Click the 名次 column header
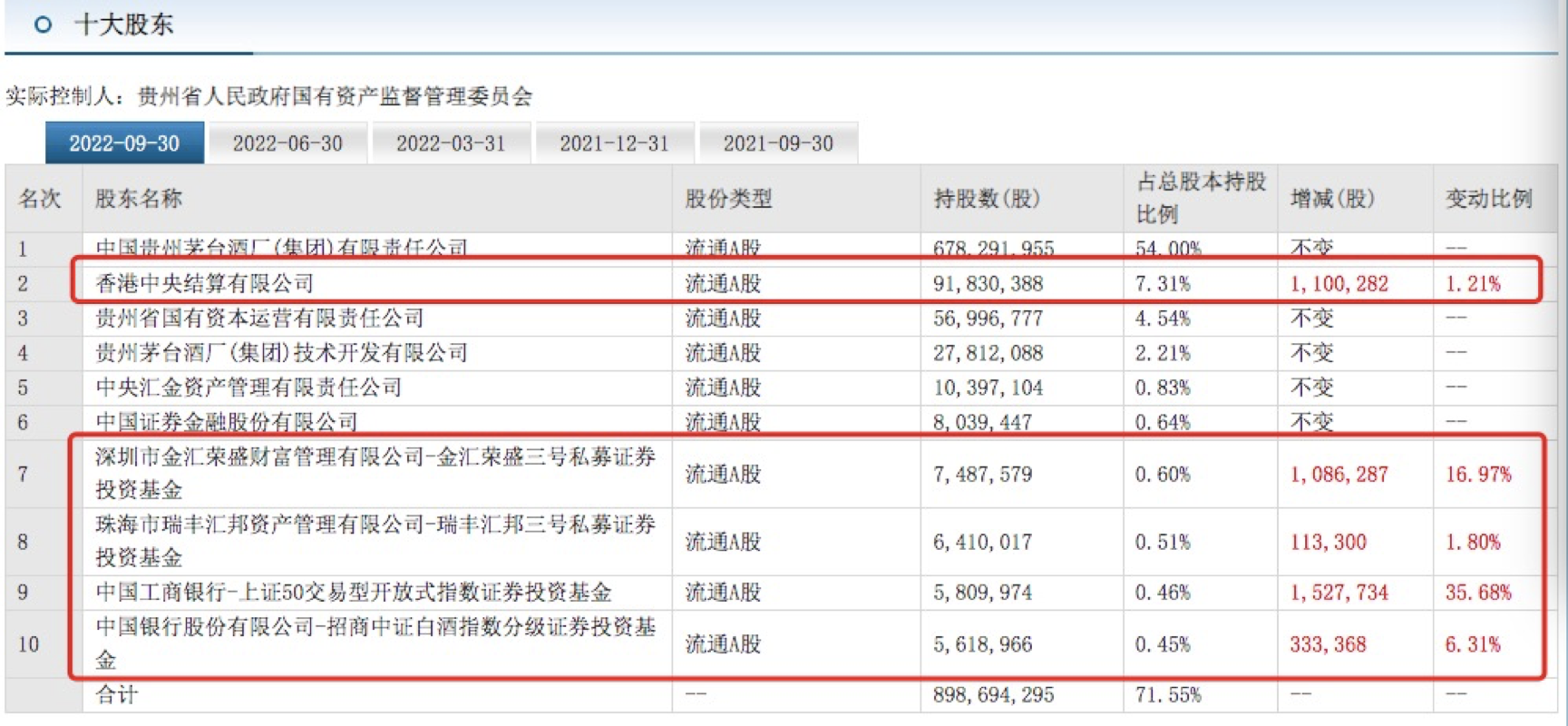Image resolution: width=1568 pixels, height=726 pixels. 39,198
